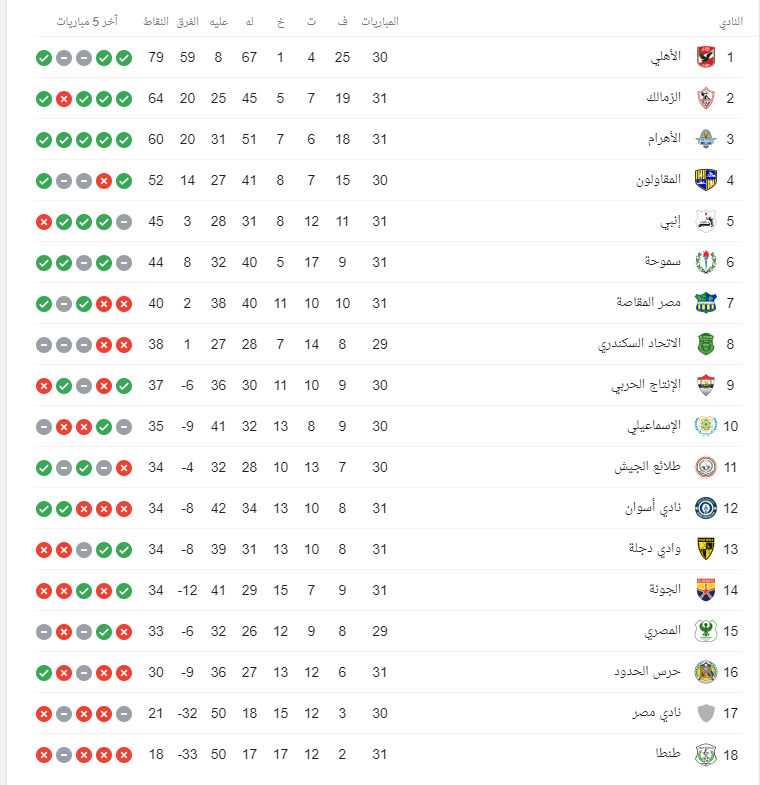Select the المقاولون club badge
Screen dimensions: 760x785
coord(706,181)
